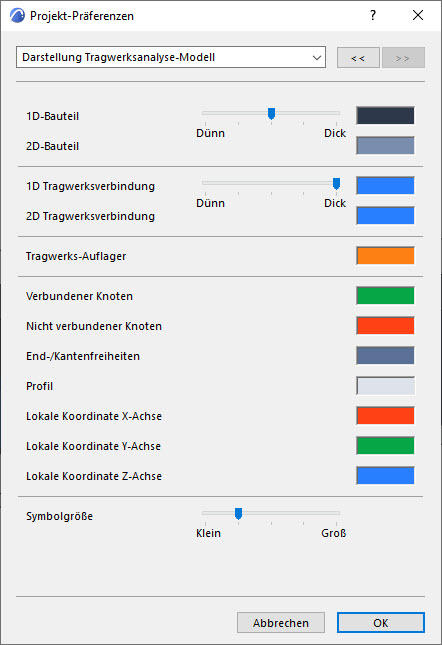The image size is (442, 645).
Task: Click the Archicad logo in title bar
Action: 17,16
